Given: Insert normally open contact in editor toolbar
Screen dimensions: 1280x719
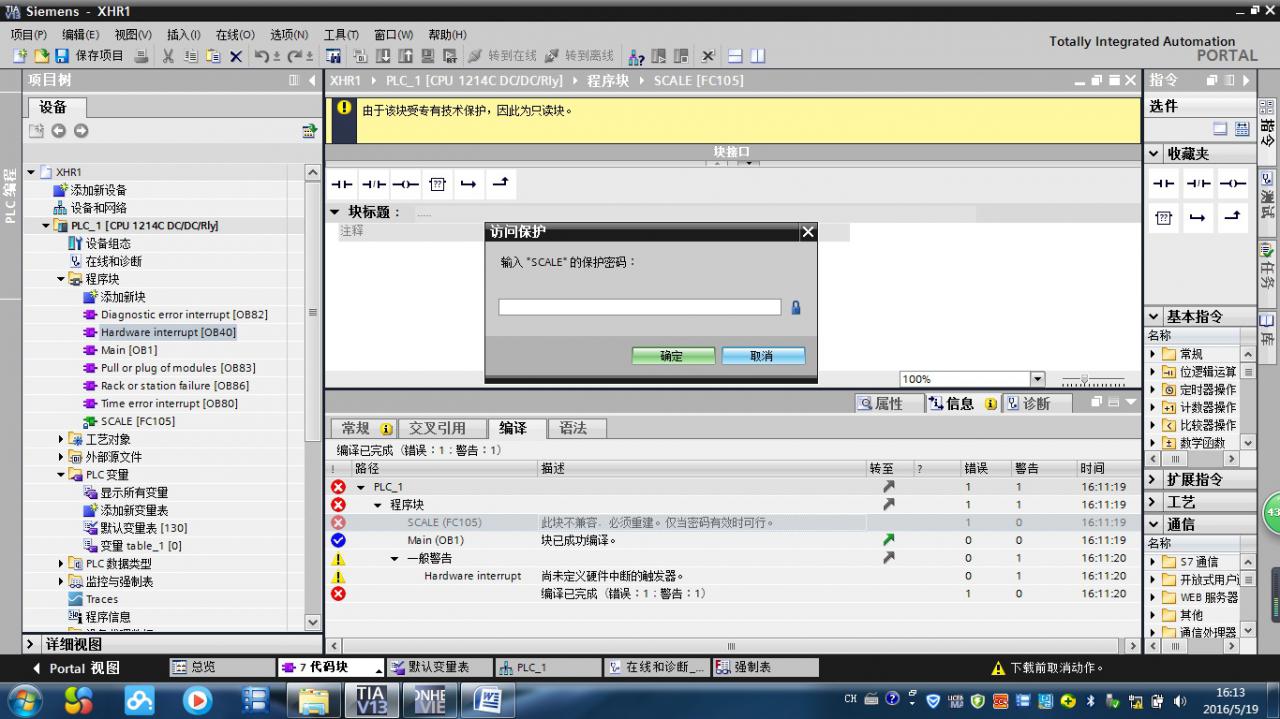Looking at the screenshot, I should [x=343, y=184].
